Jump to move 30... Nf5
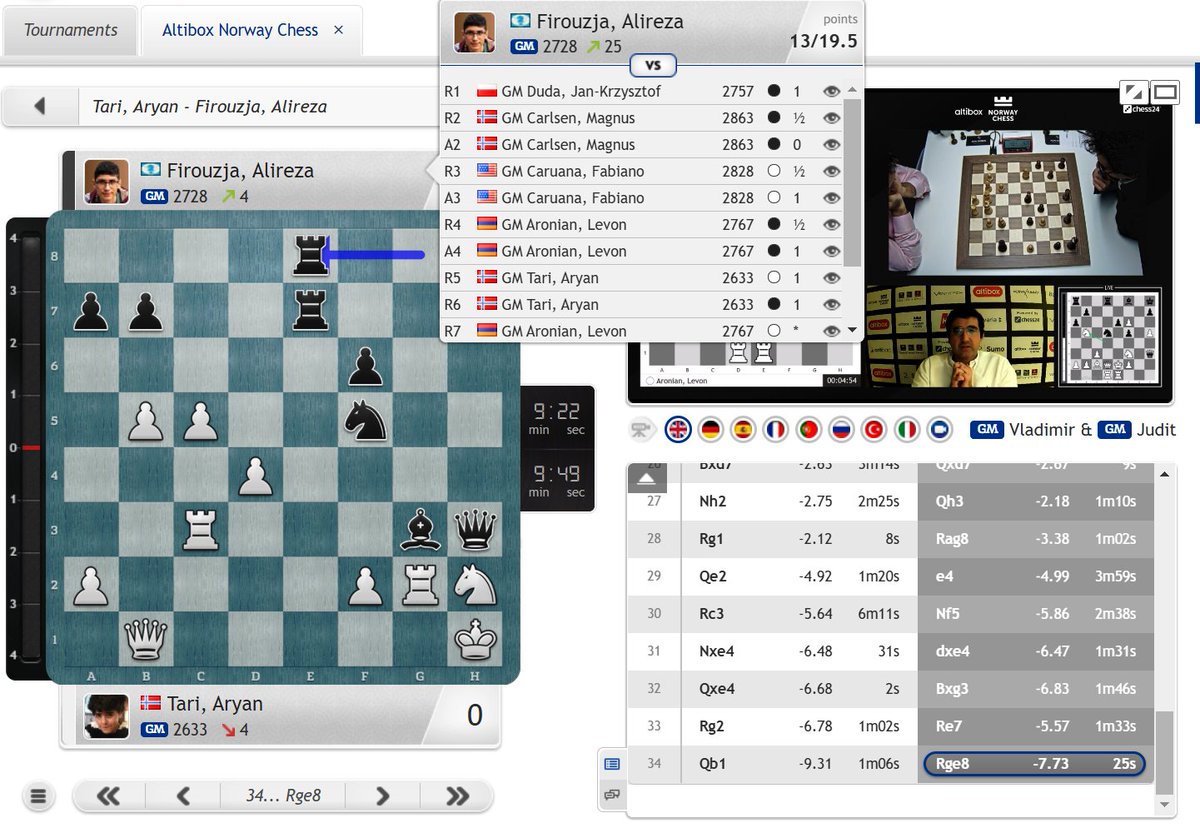 1036,613
